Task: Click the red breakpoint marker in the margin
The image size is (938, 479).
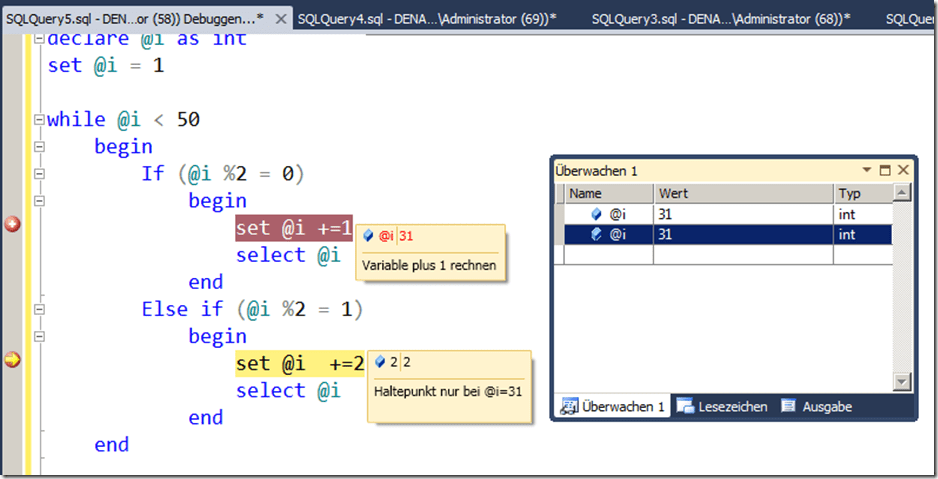Action: (13, 224)
